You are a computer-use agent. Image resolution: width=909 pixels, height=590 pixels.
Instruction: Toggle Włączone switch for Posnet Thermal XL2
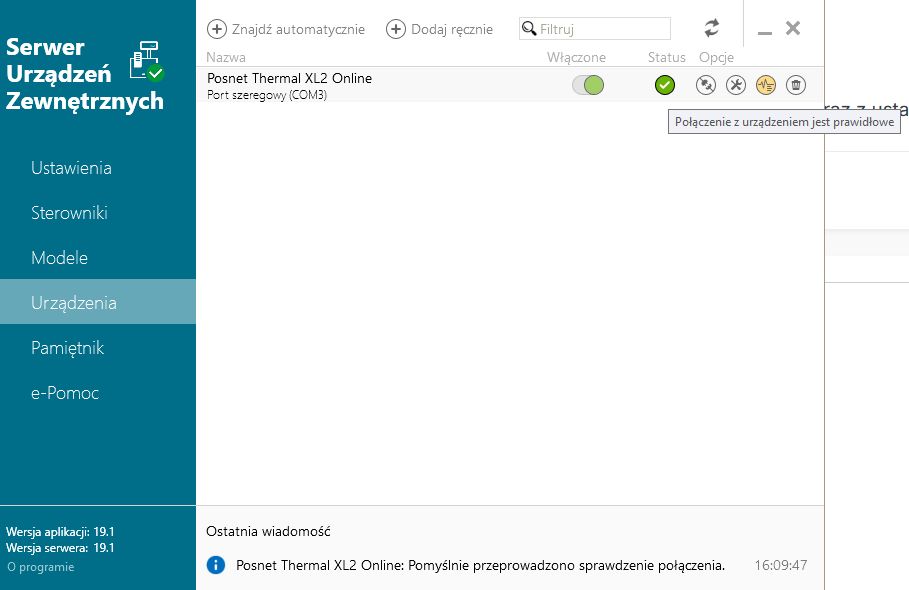click(x=588, y=85)
